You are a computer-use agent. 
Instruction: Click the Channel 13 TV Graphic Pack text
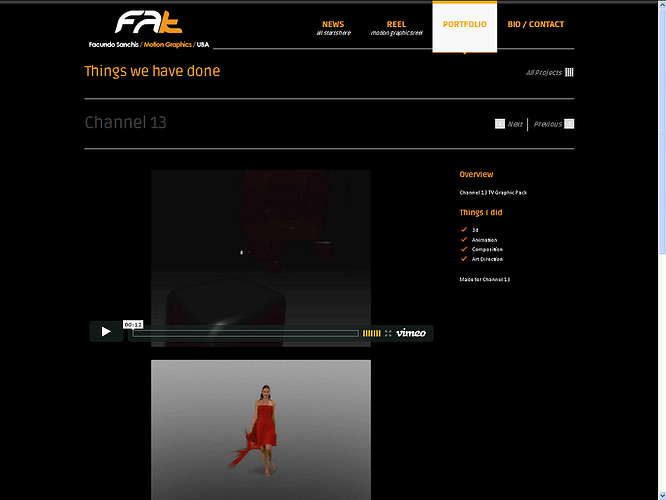coord(493,192)
